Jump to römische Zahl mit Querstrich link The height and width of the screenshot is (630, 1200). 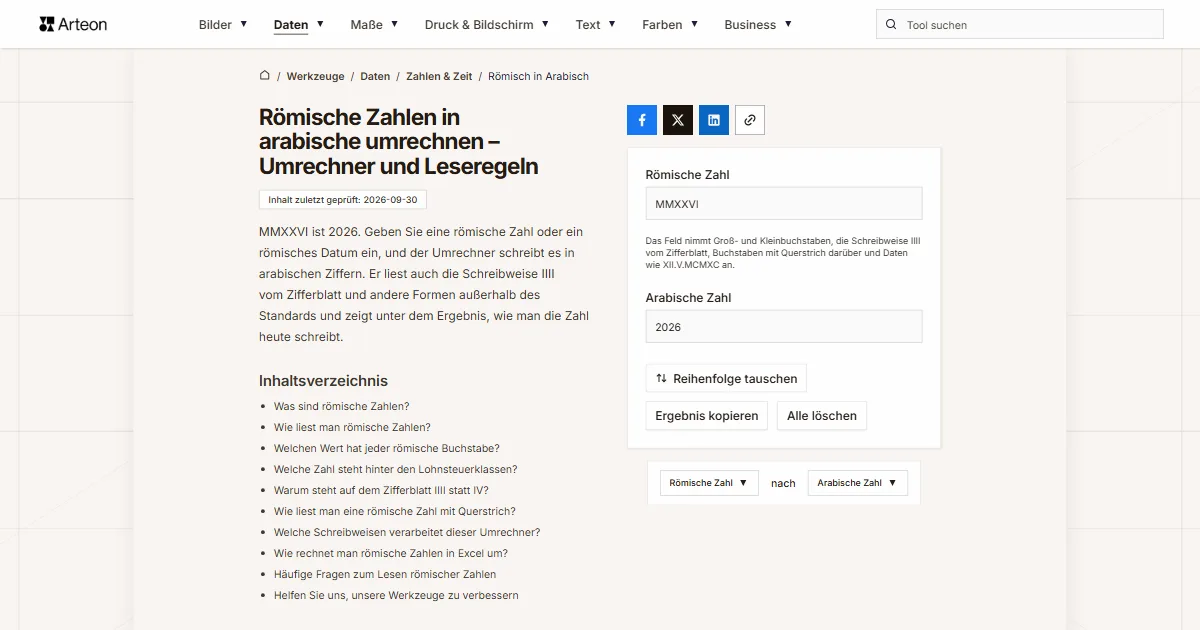pos(395,511)
